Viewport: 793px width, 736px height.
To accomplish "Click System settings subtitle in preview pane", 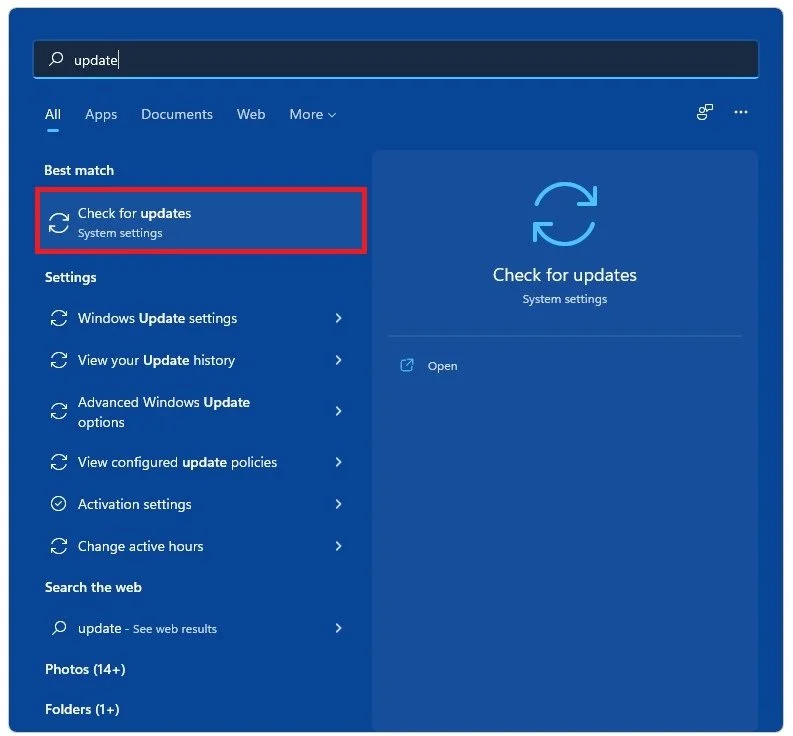I will click(x=565, y=299).
